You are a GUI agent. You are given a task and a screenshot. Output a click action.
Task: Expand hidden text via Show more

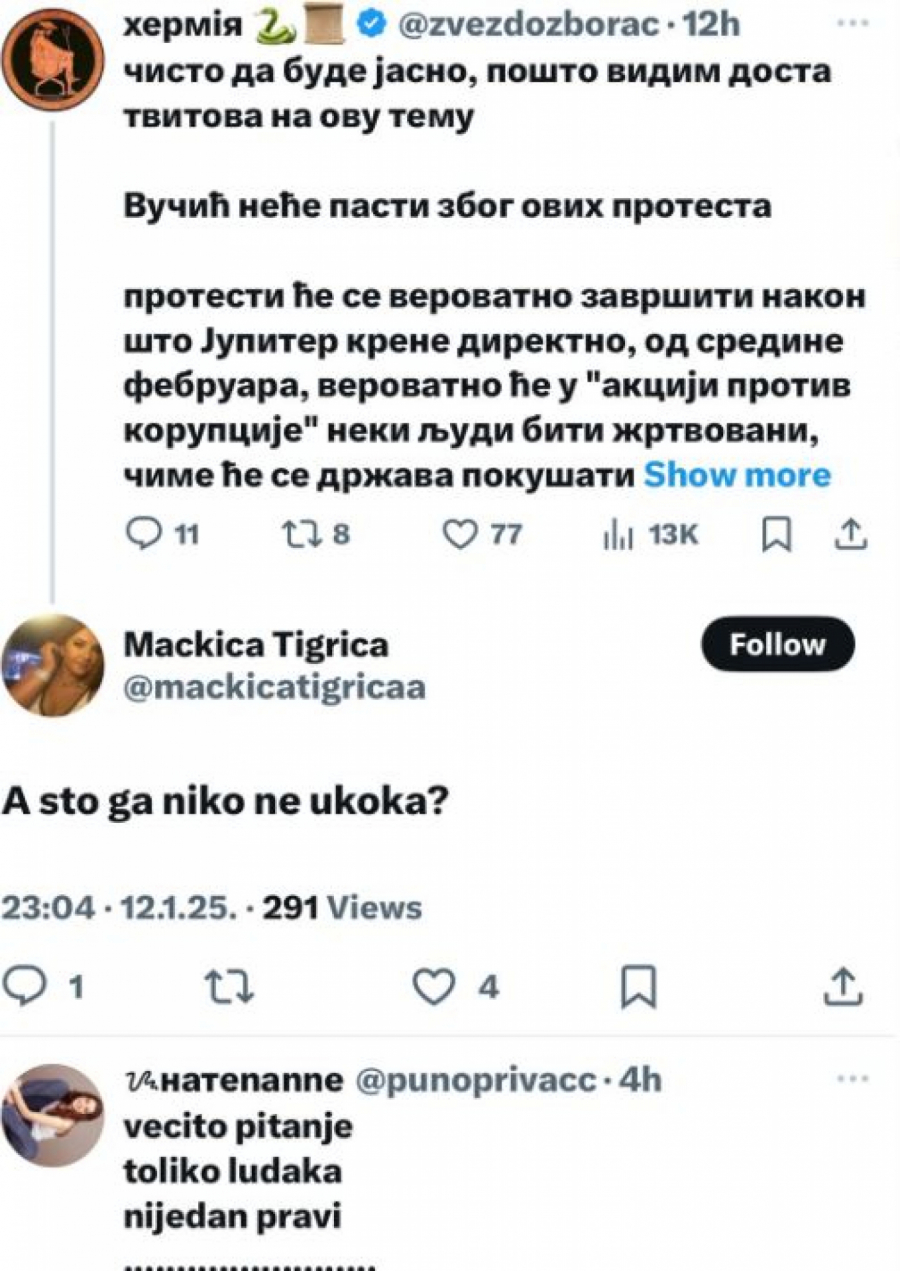pyautogui.click(x=738, y=475)
